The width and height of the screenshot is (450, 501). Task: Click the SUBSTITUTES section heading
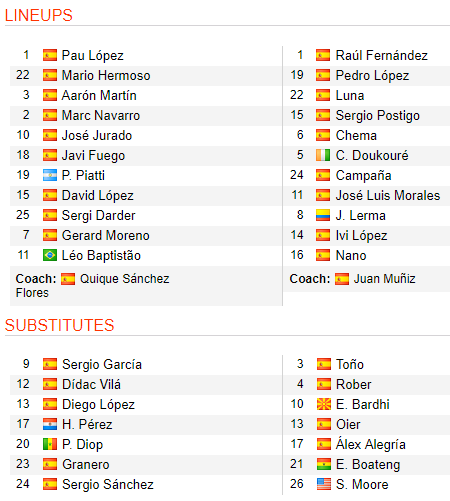coord(60,325)
